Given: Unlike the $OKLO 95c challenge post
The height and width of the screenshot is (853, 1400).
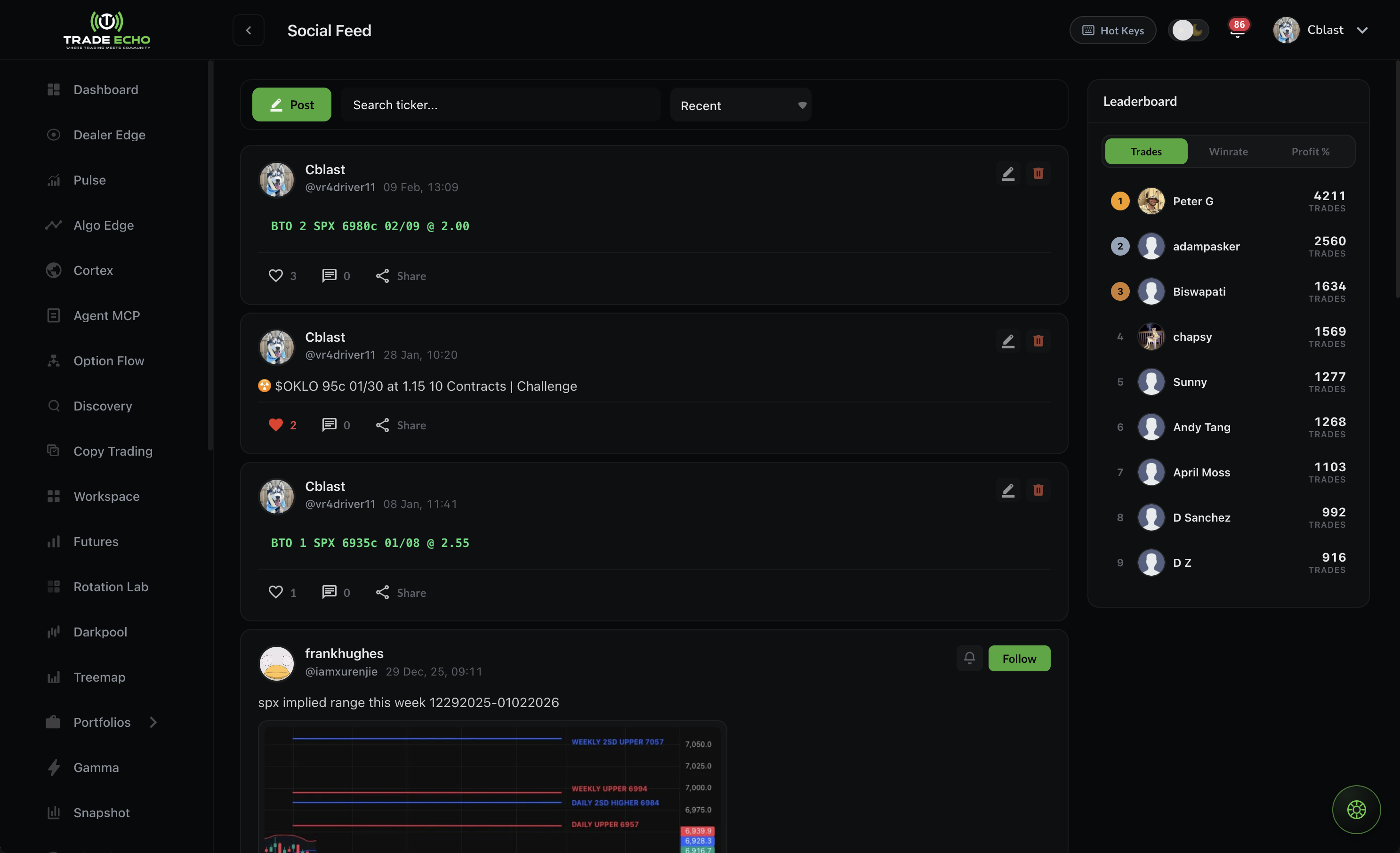Looking at the screenshot, I should coord(282,425).
